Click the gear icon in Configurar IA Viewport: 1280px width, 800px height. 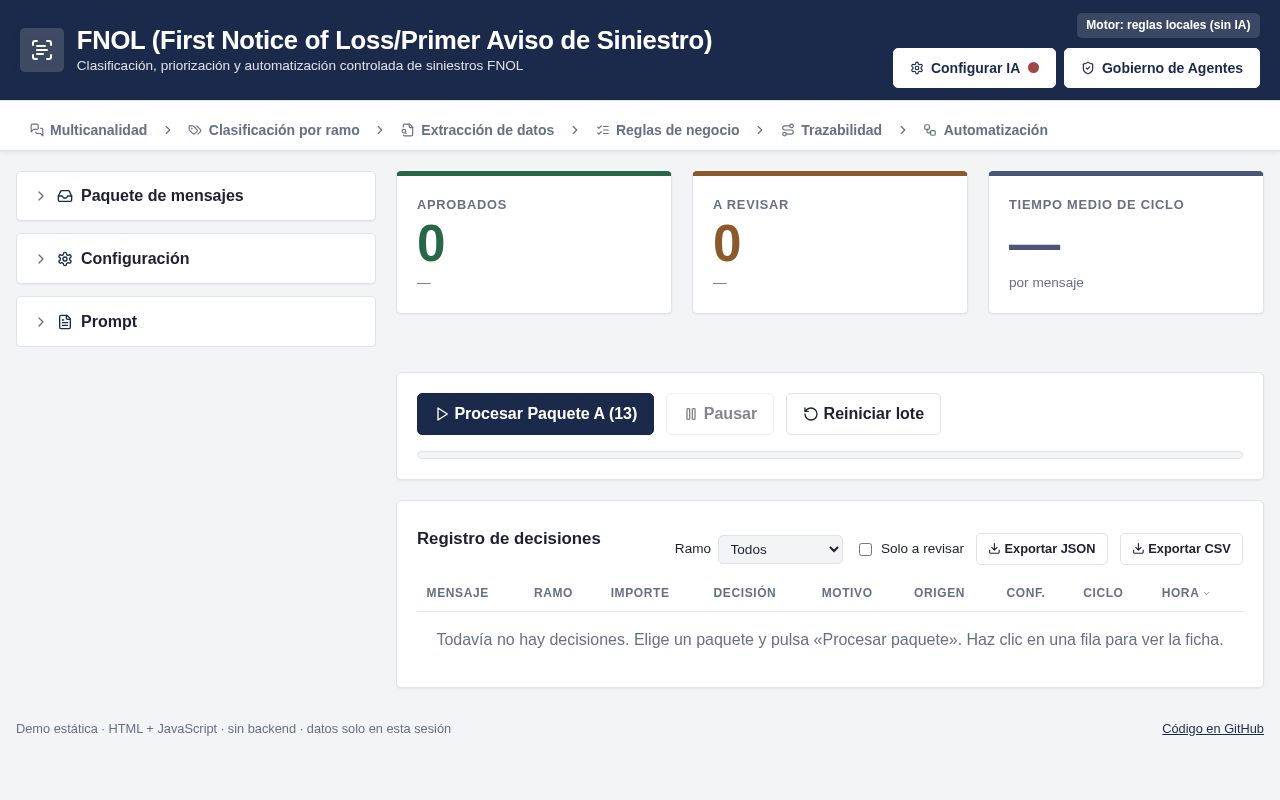917,68
